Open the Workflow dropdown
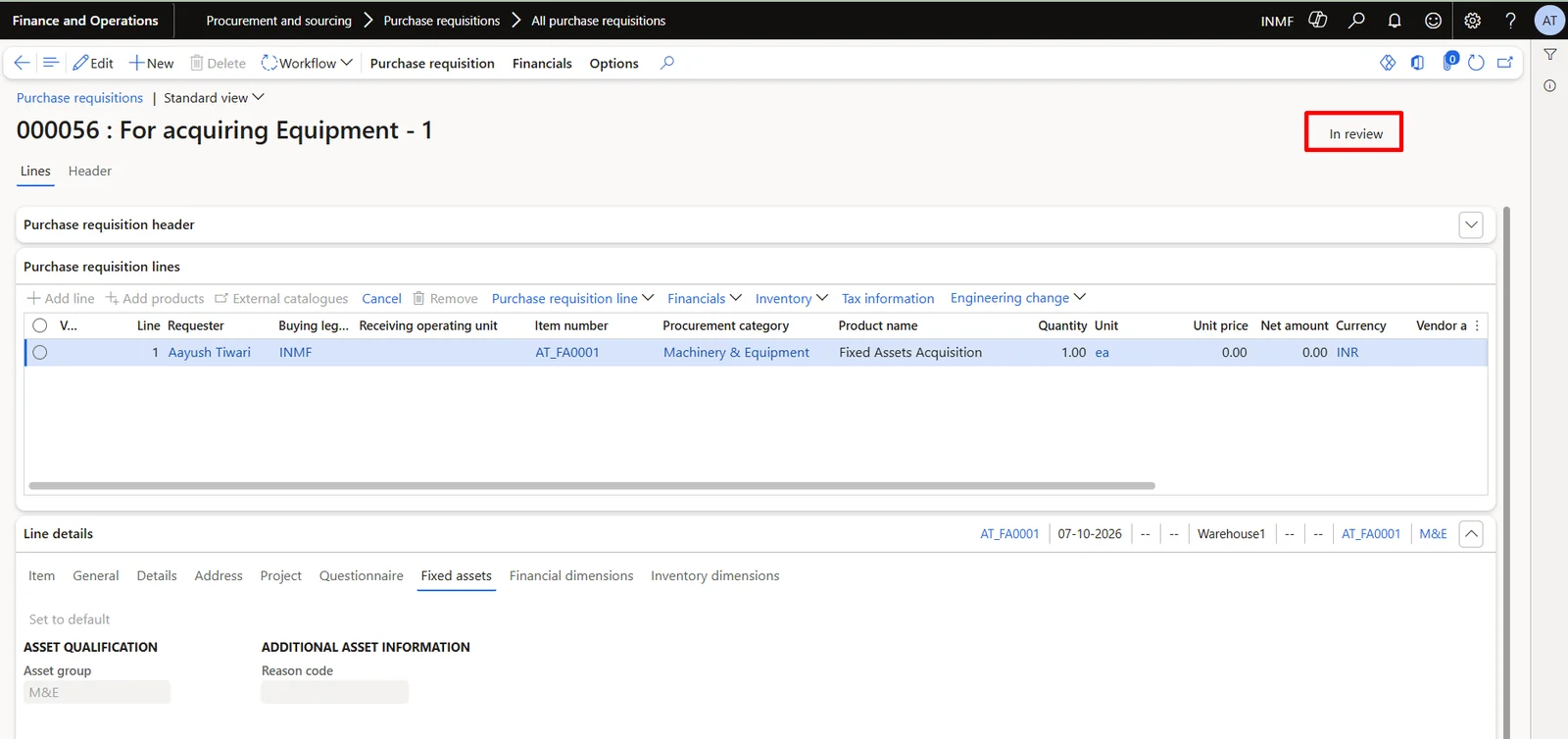Image resolution: width=1568 pixels, height=739 pixels. click(x=307, y=63)
